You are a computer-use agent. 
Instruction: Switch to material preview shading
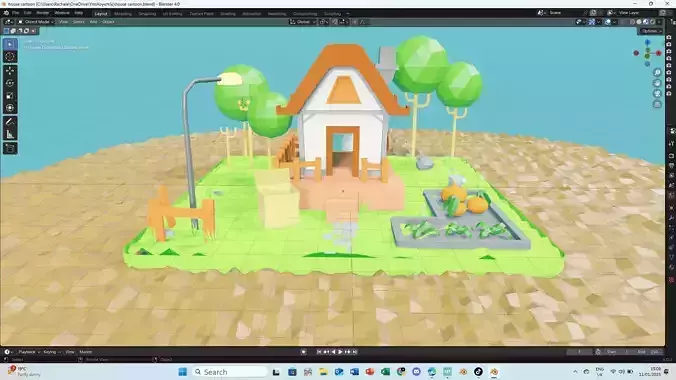[x=645, y=22]
